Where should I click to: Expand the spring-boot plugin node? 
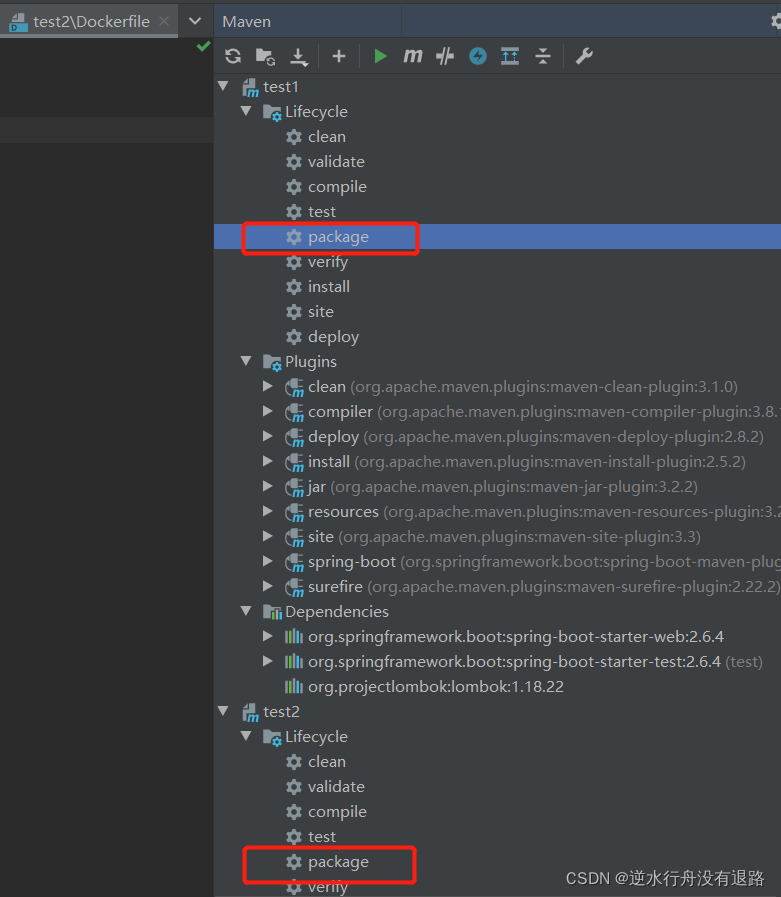(267, 561)
